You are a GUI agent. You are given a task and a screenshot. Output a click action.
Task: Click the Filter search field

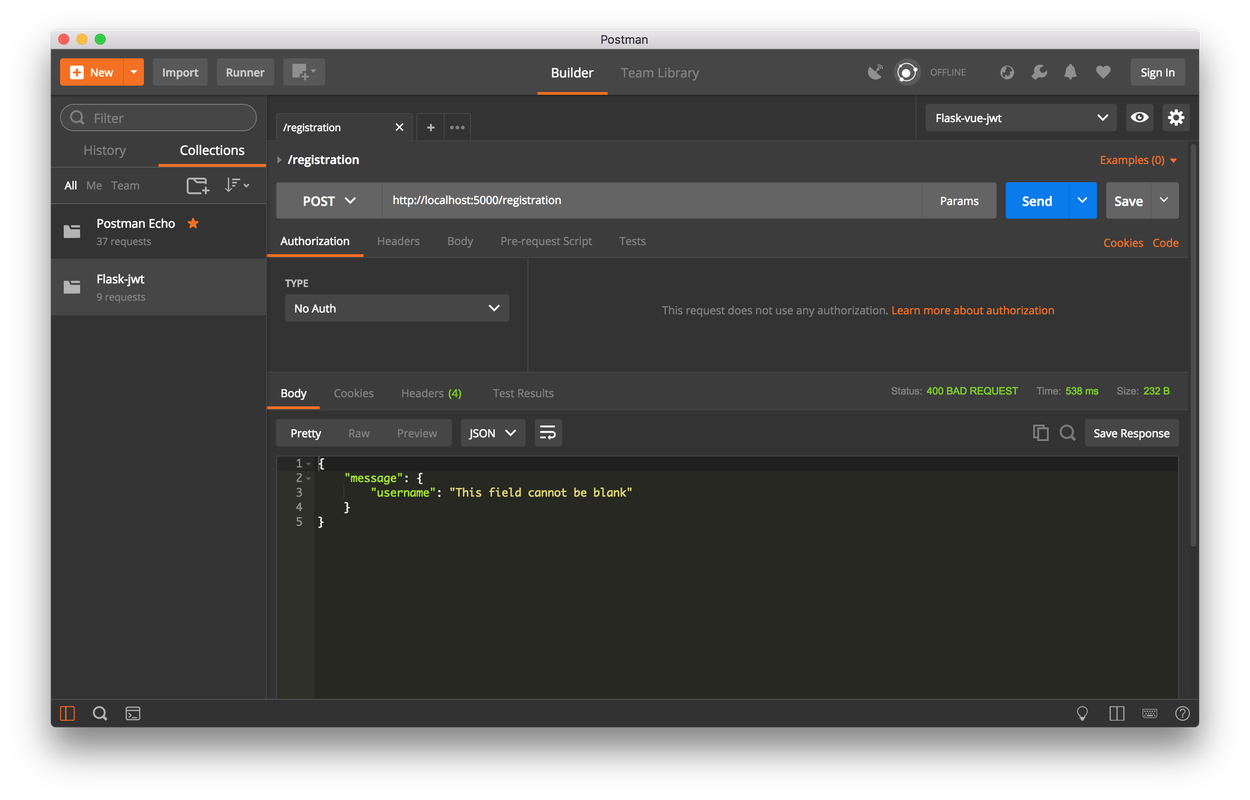[x=159, y=117]
